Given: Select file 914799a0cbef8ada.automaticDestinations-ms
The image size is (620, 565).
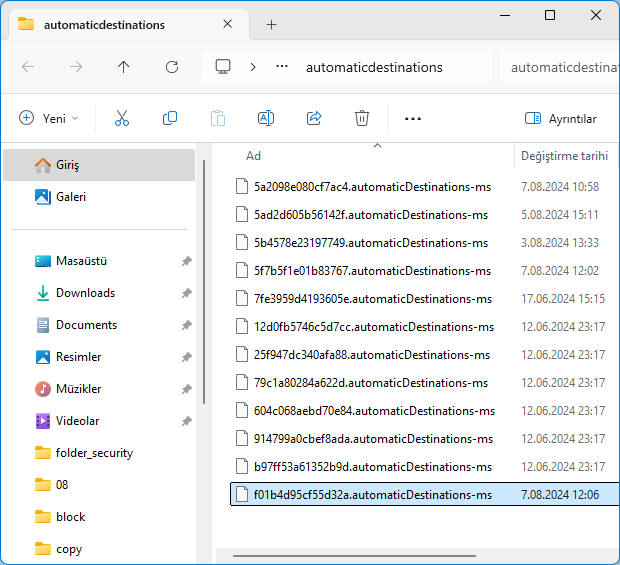Looking at the screenshot, I should click(x=373, y=439).
